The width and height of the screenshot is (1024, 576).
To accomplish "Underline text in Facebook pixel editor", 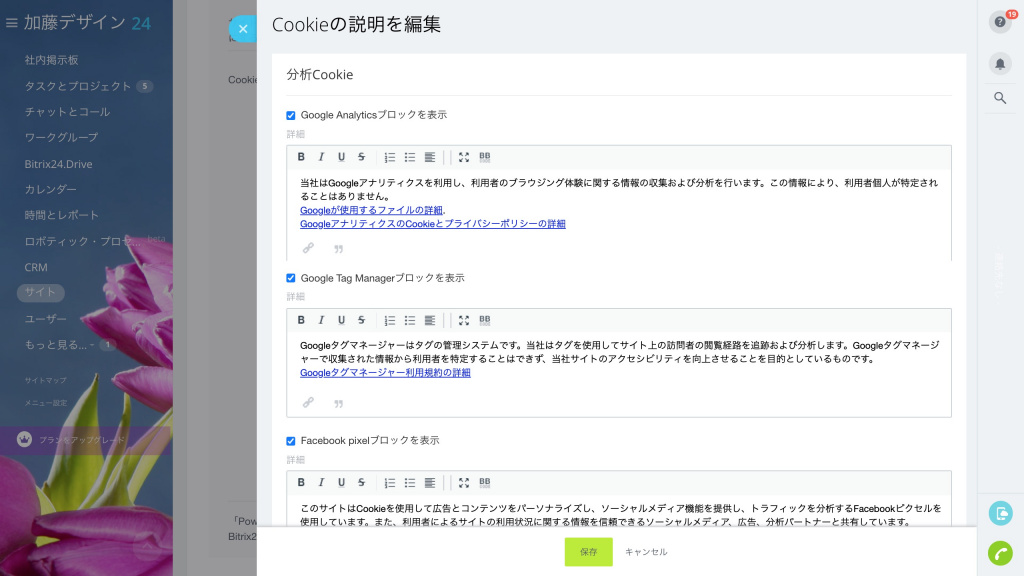I will (x=341, y=483).
